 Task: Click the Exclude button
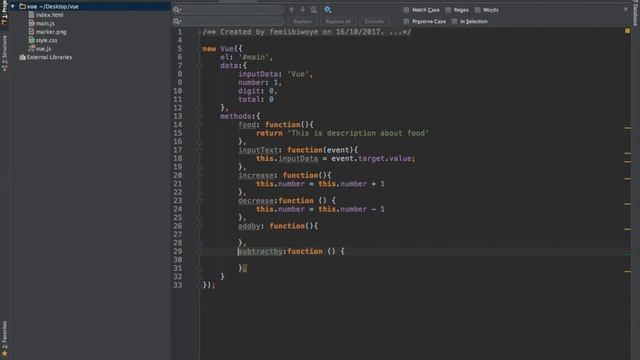click(x=374, y=21)
